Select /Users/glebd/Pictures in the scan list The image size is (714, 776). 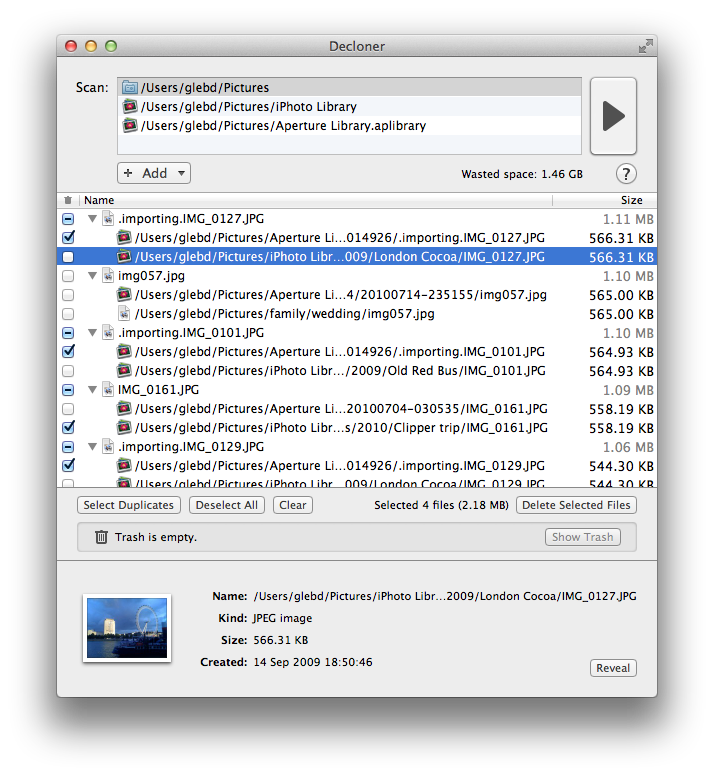(x=349, y=88)
